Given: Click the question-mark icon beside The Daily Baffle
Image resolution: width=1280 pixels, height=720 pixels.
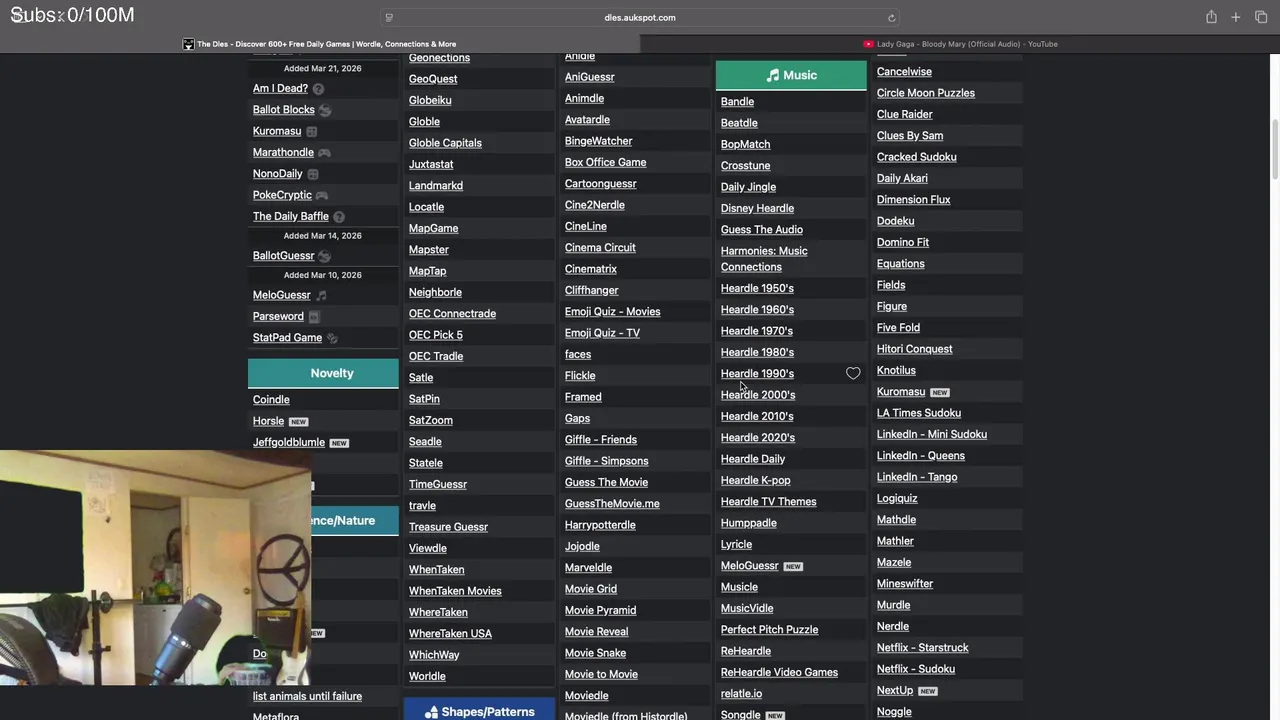Looking at the screenshot, I should [x=339, y=217].
